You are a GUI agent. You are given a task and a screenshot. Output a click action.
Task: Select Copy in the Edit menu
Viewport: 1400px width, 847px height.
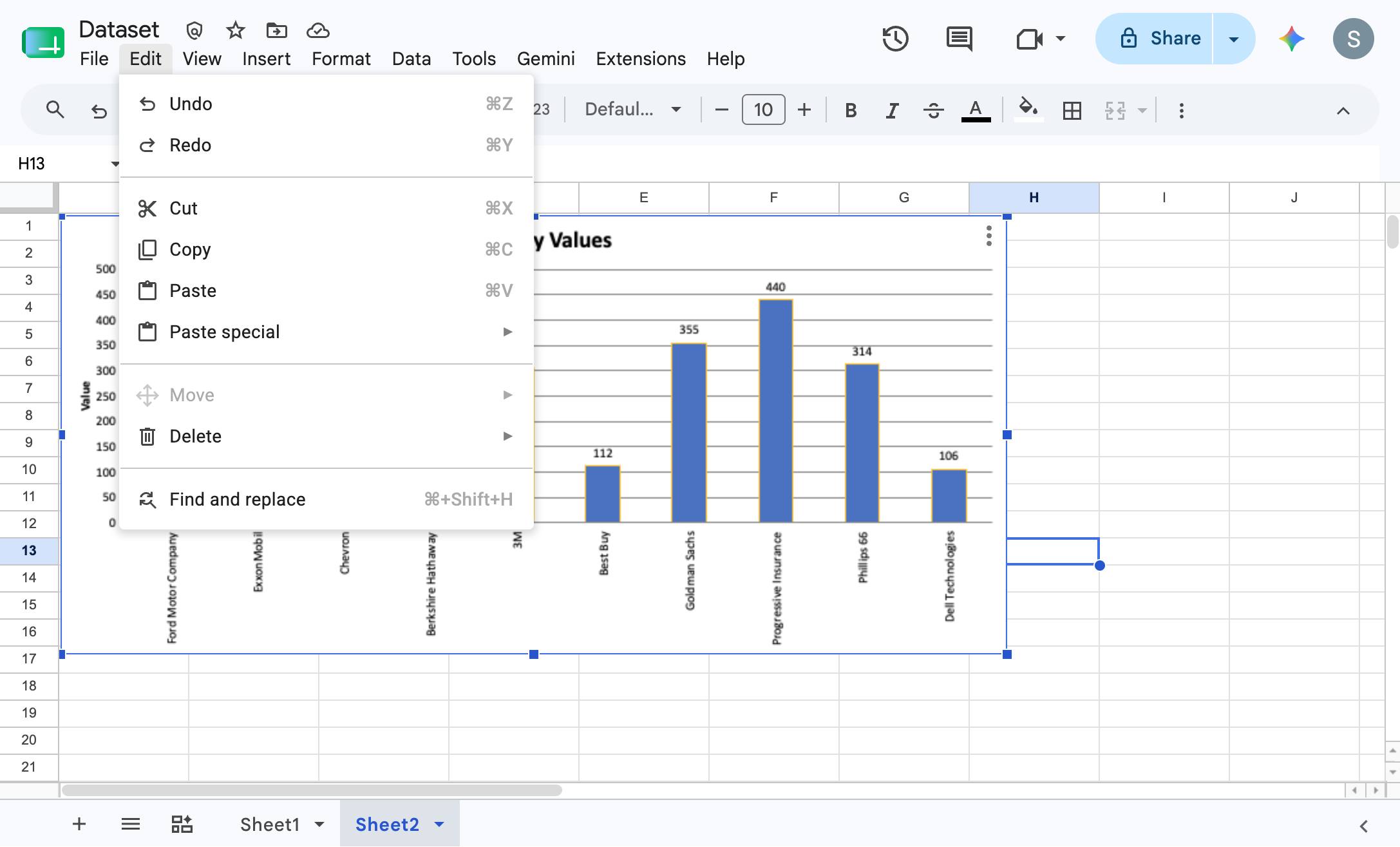pos(326,249)
